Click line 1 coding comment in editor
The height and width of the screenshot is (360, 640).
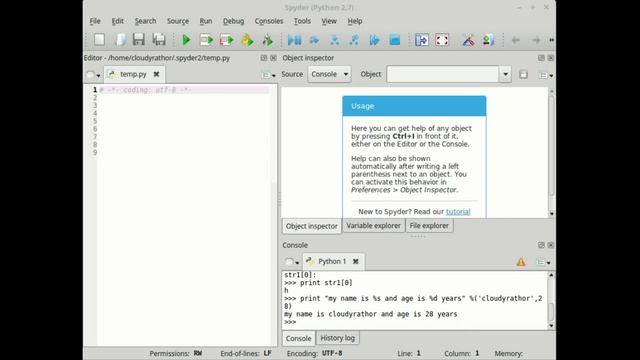point(146,90)
